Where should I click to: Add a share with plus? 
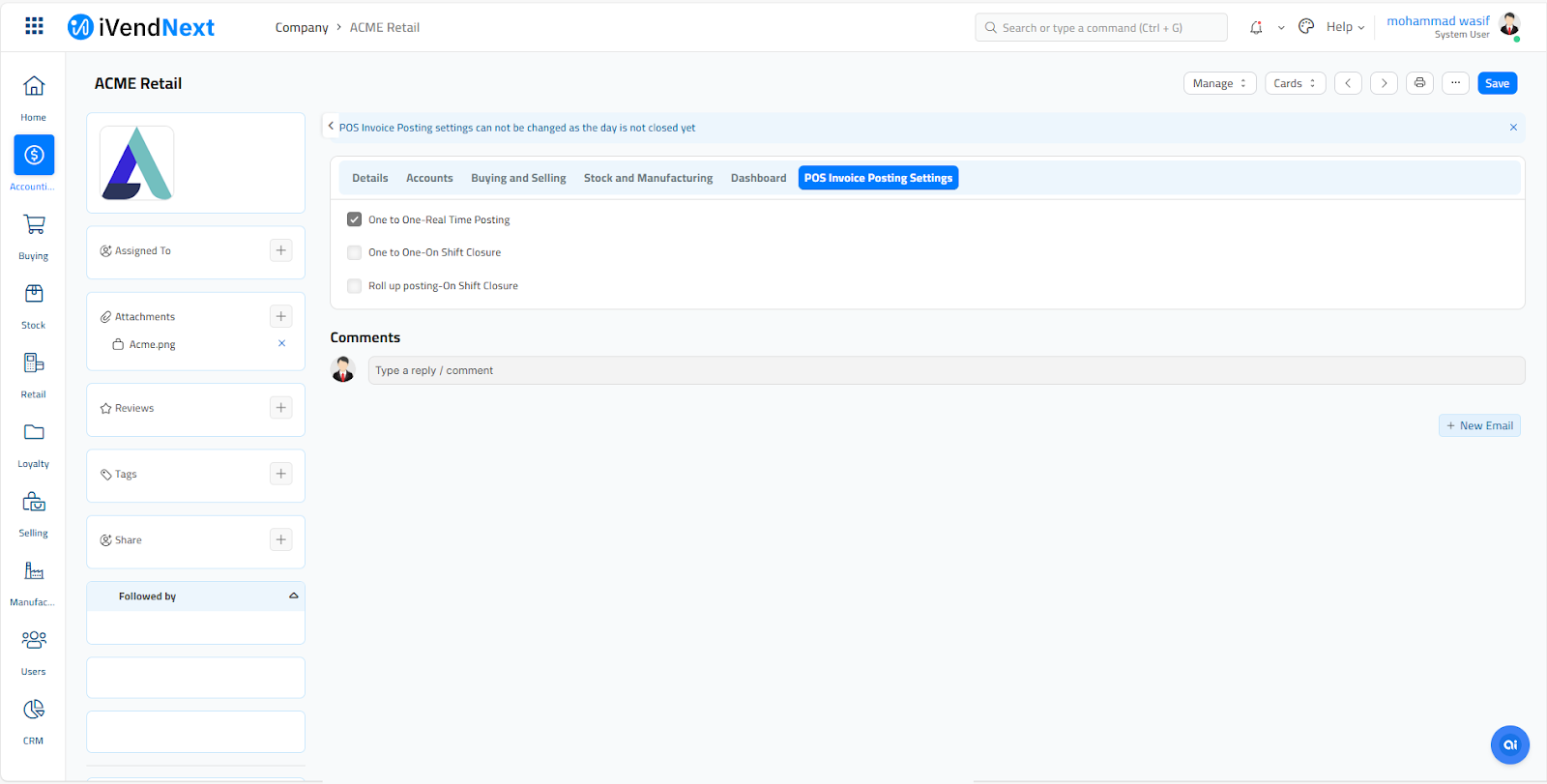[x=281, y=539]
